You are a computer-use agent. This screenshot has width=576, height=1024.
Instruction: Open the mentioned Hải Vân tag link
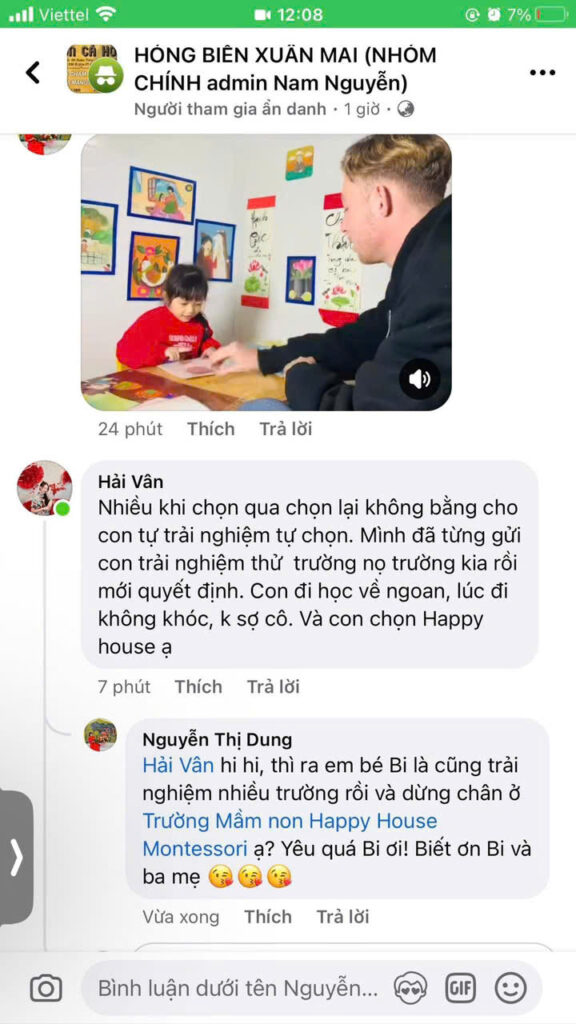pos(178,765)
